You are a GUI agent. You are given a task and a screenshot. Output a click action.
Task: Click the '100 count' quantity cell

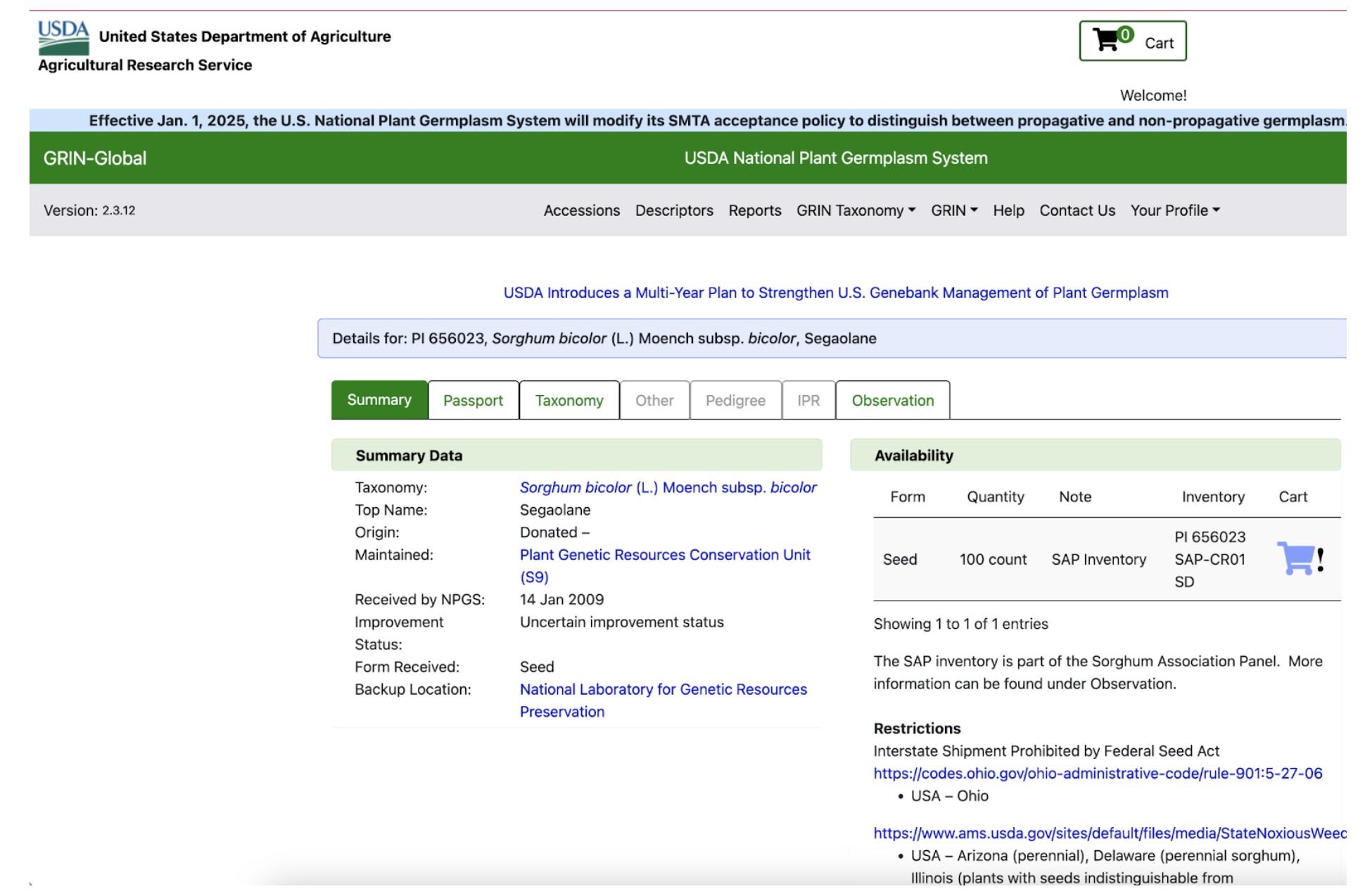coord(992,559)
